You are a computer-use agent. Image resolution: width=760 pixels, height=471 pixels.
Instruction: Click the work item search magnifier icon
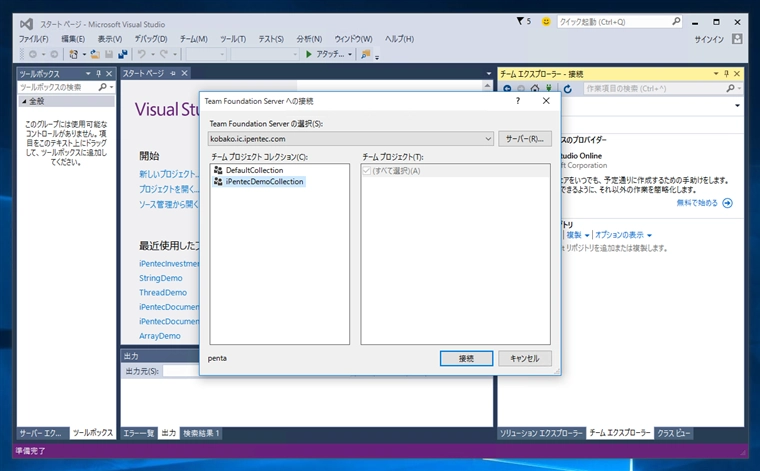coord(730,89)
